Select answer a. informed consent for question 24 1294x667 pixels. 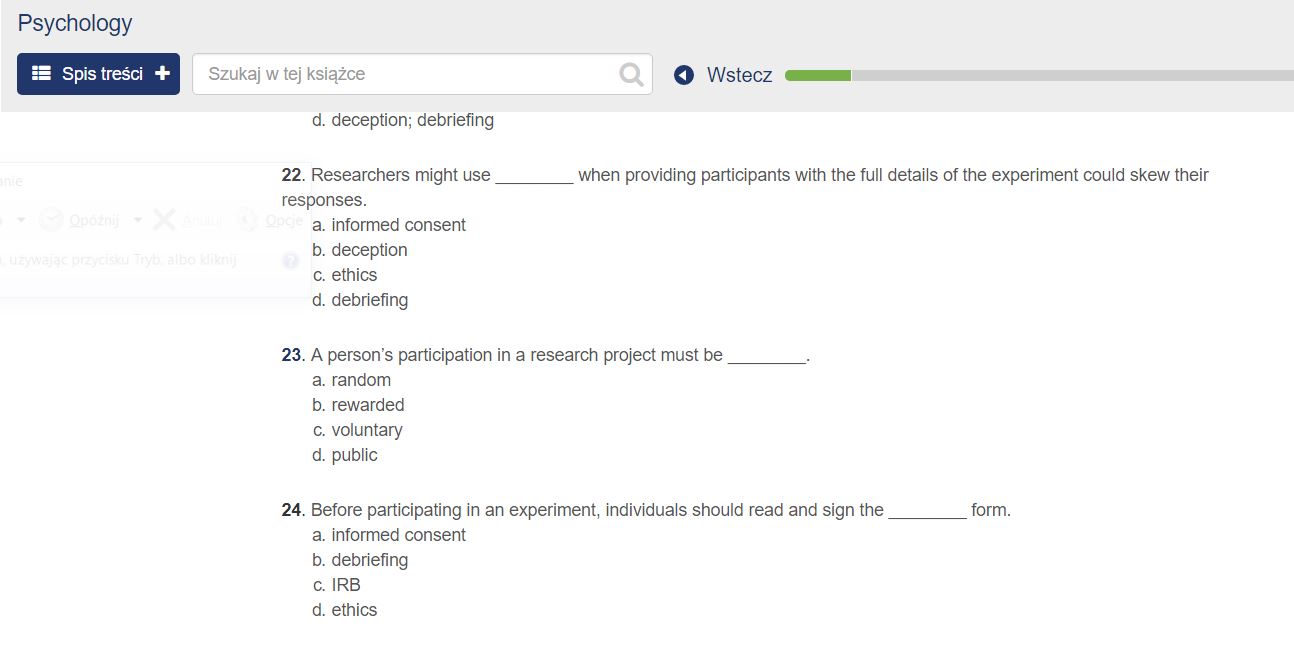pos(388,535)
